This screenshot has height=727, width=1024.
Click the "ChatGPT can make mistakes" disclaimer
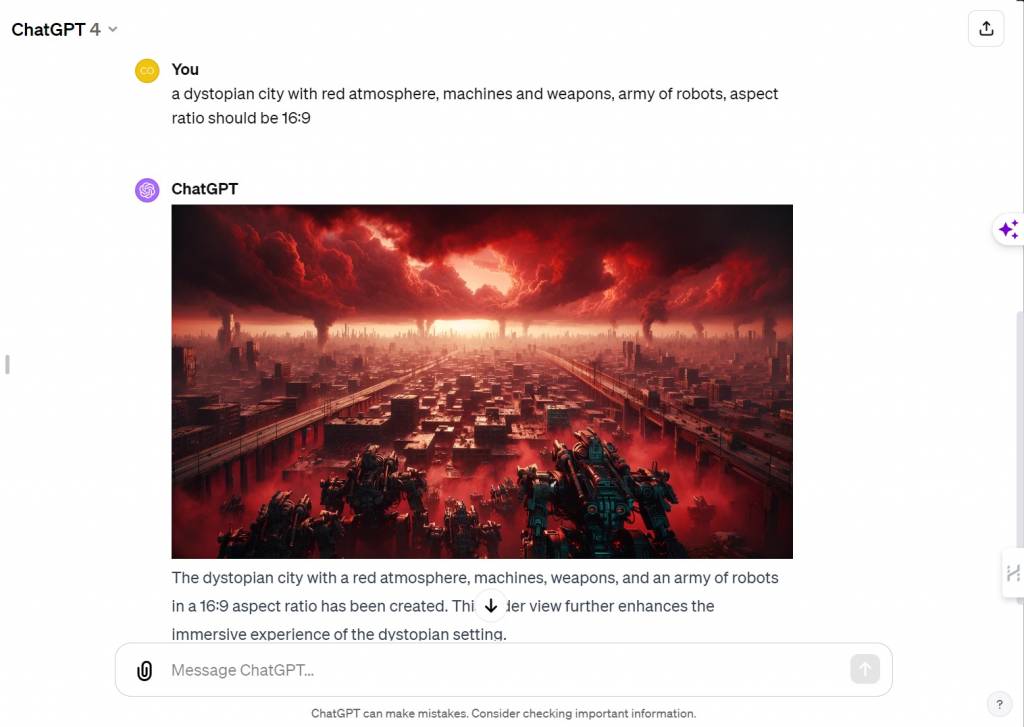pos(504,713)
